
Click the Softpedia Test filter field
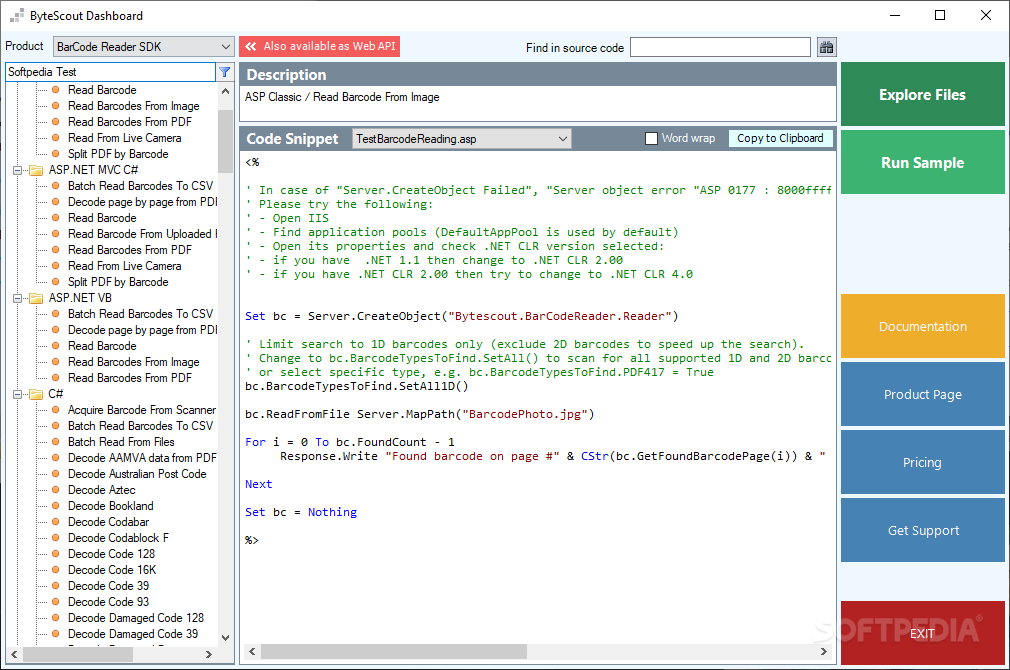point(110,72)
